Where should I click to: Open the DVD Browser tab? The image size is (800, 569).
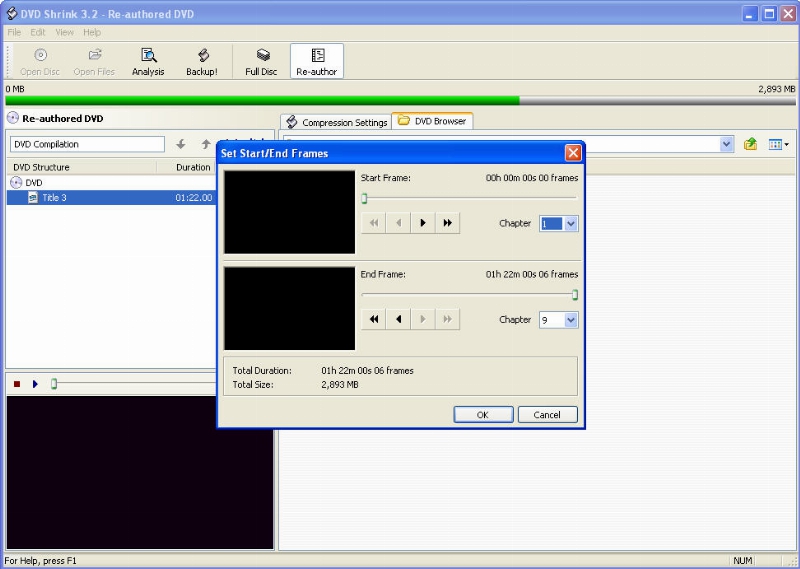(432, 121)
